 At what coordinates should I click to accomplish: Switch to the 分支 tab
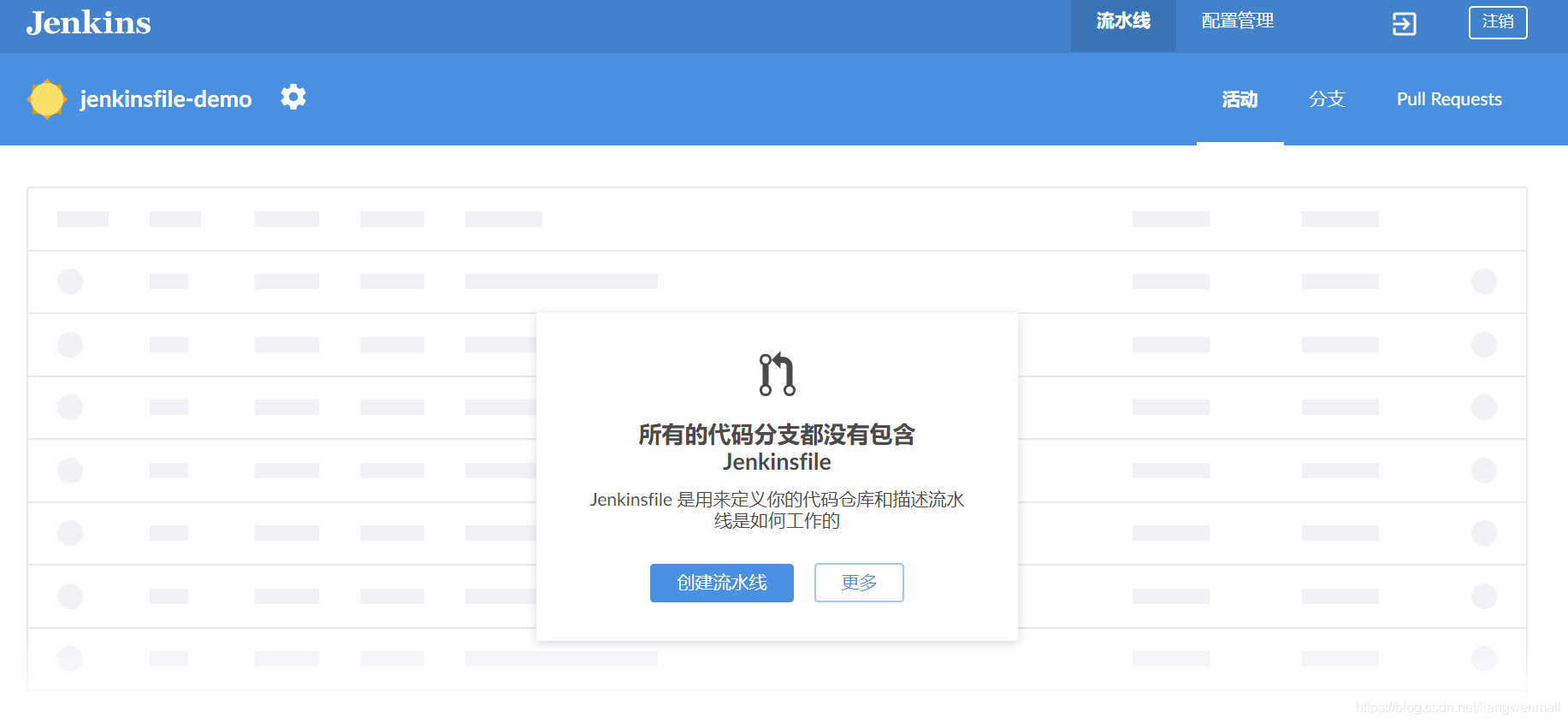click(x=1327, y=100)
